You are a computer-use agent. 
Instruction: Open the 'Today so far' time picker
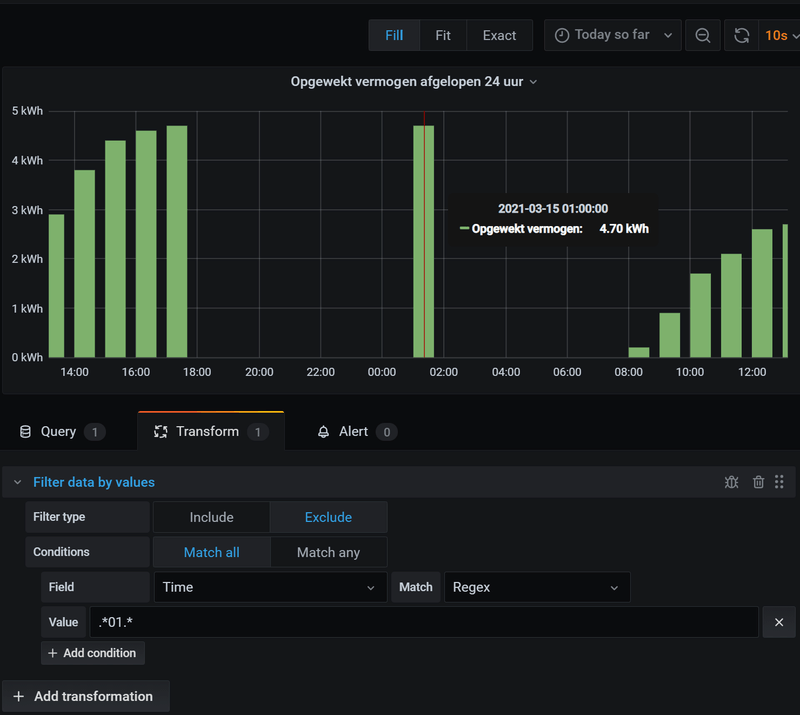pyautogui.click(x=613, y=35)
